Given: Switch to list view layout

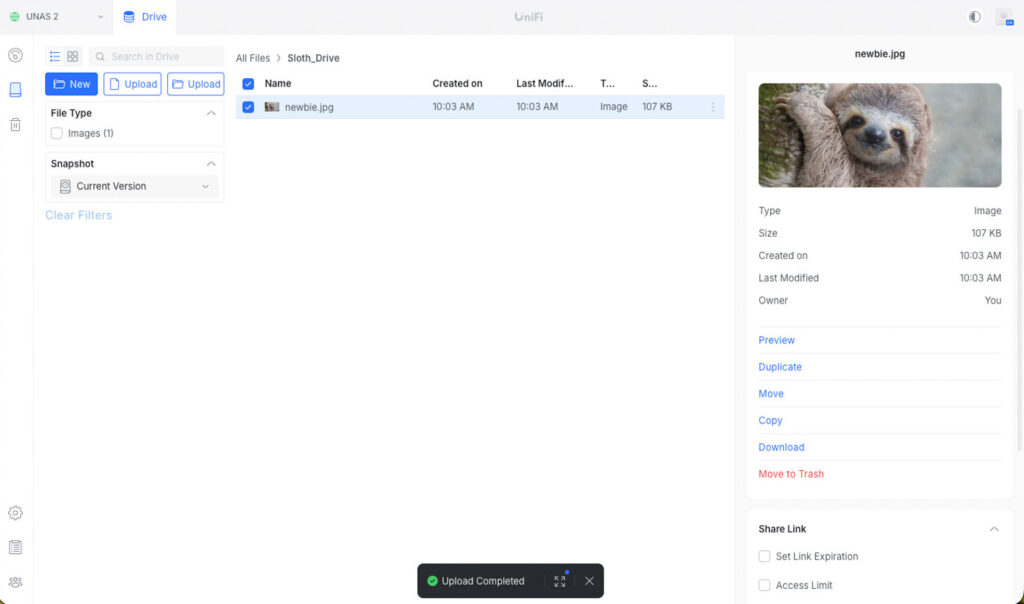Looking at the screenshot, I should pos(55,57).
